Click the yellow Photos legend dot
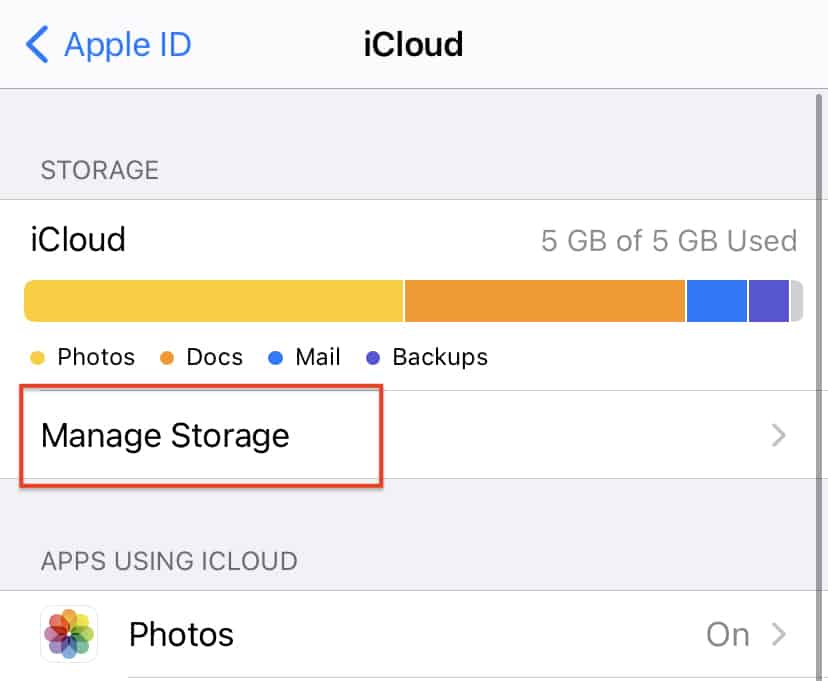This screenshot has width=828, height=681. click(x=37, y=358)
